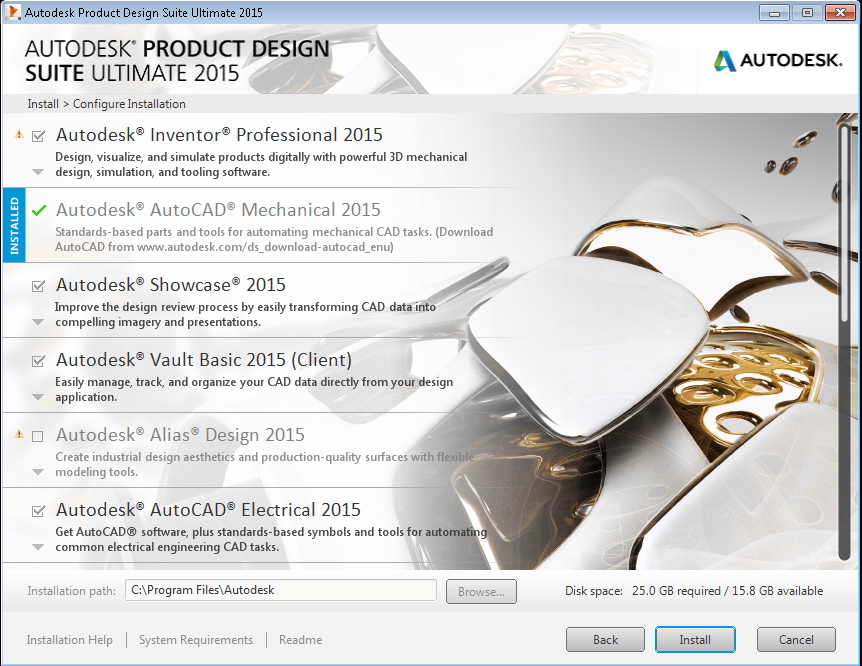Viewport: 862px width, 666px height.
Task: Open the Readme link
Action: pos(300,640)
